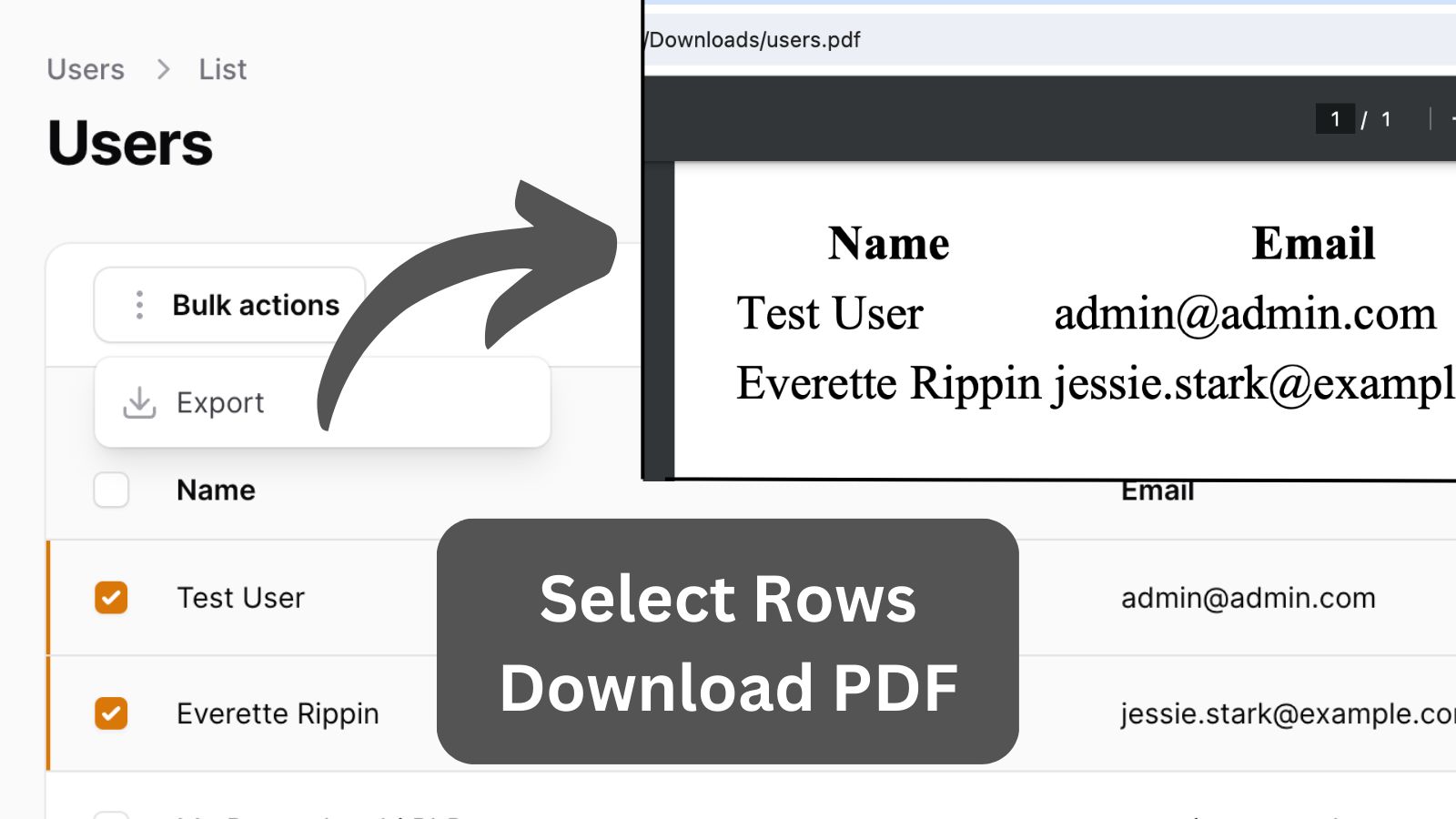Sort by the Name column header
This screenshot has height=819, width=1456.
216,490
